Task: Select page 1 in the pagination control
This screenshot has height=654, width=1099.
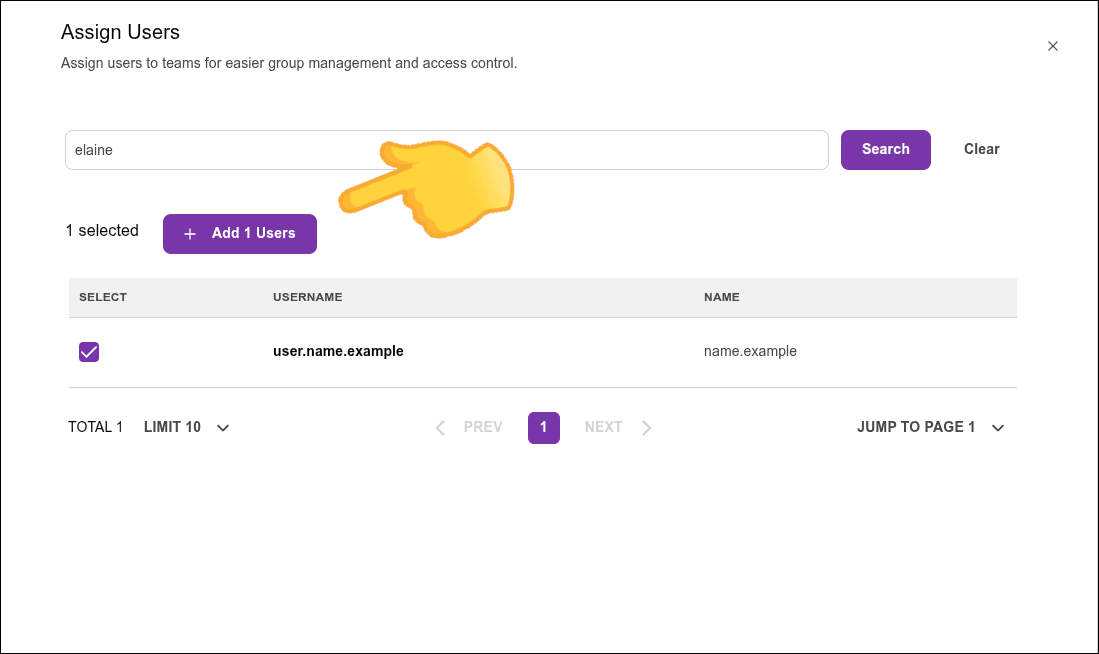Action: pos(544,427)
